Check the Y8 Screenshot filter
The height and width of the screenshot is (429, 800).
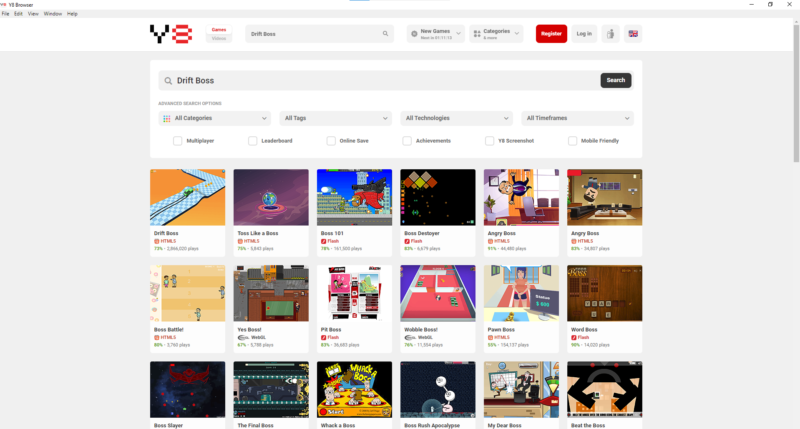point(489,141)
